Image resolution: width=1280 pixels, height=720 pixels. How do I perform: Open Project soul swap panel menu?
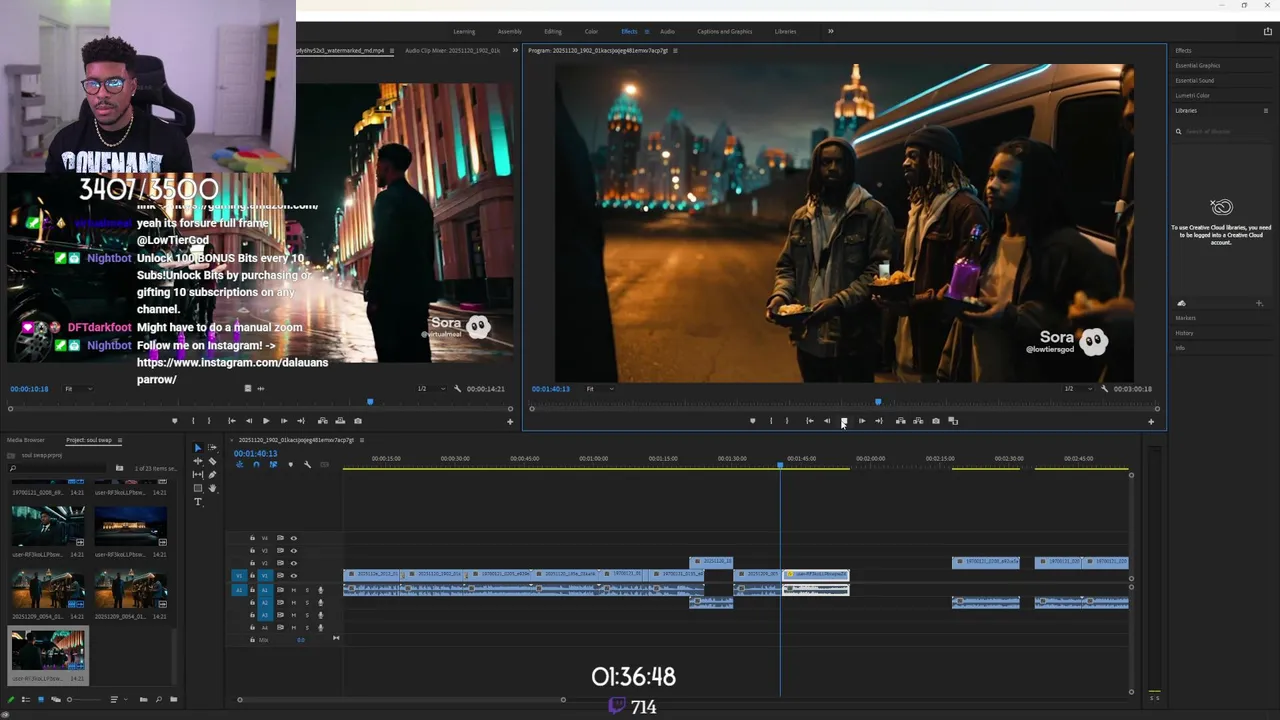pos(120,440)
